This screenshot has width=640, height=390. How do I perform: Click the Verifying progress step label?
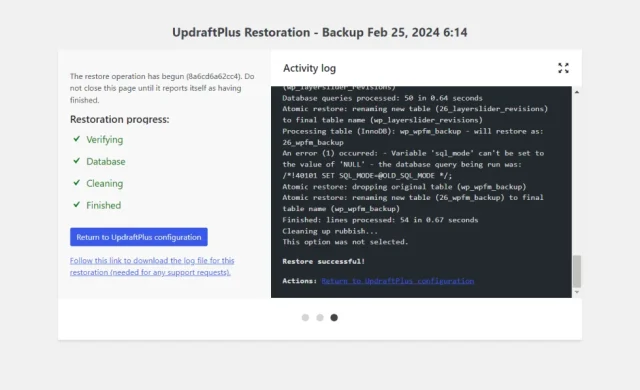(x=104, y=140)
